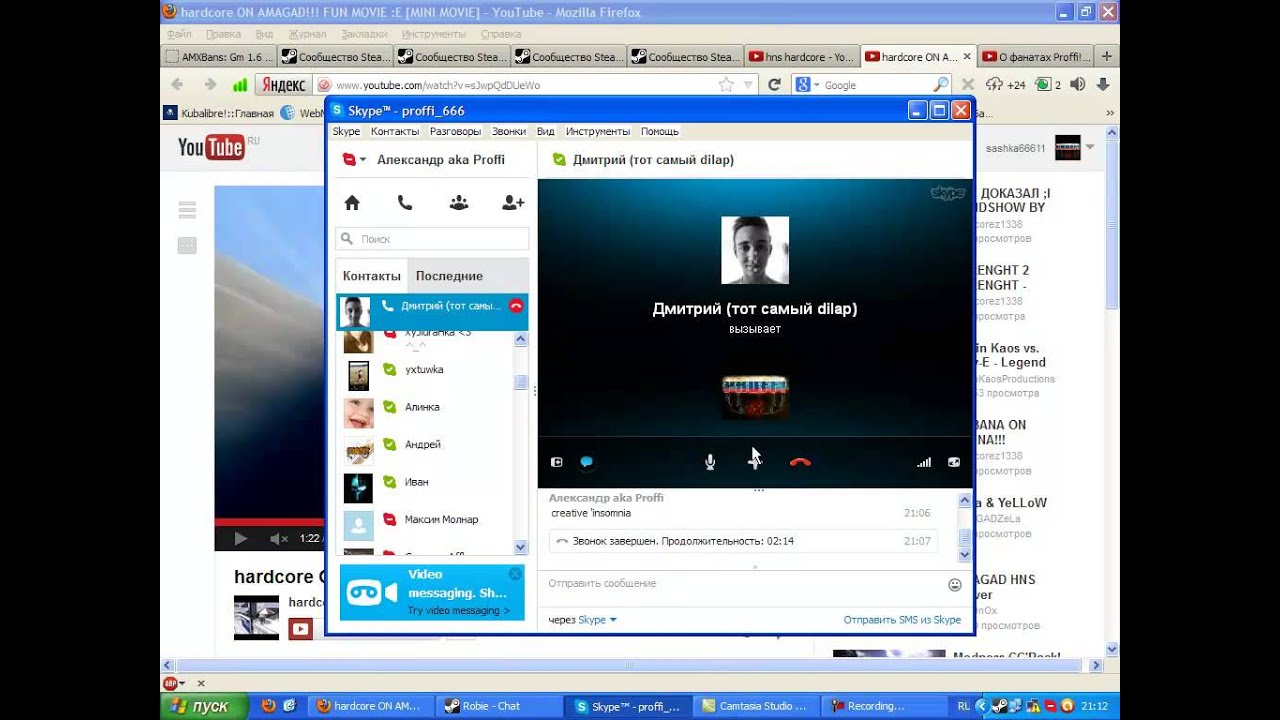Open Skype Home via house icon
The width and height of the screenshot is (1280, 720).
pos(352,203)
